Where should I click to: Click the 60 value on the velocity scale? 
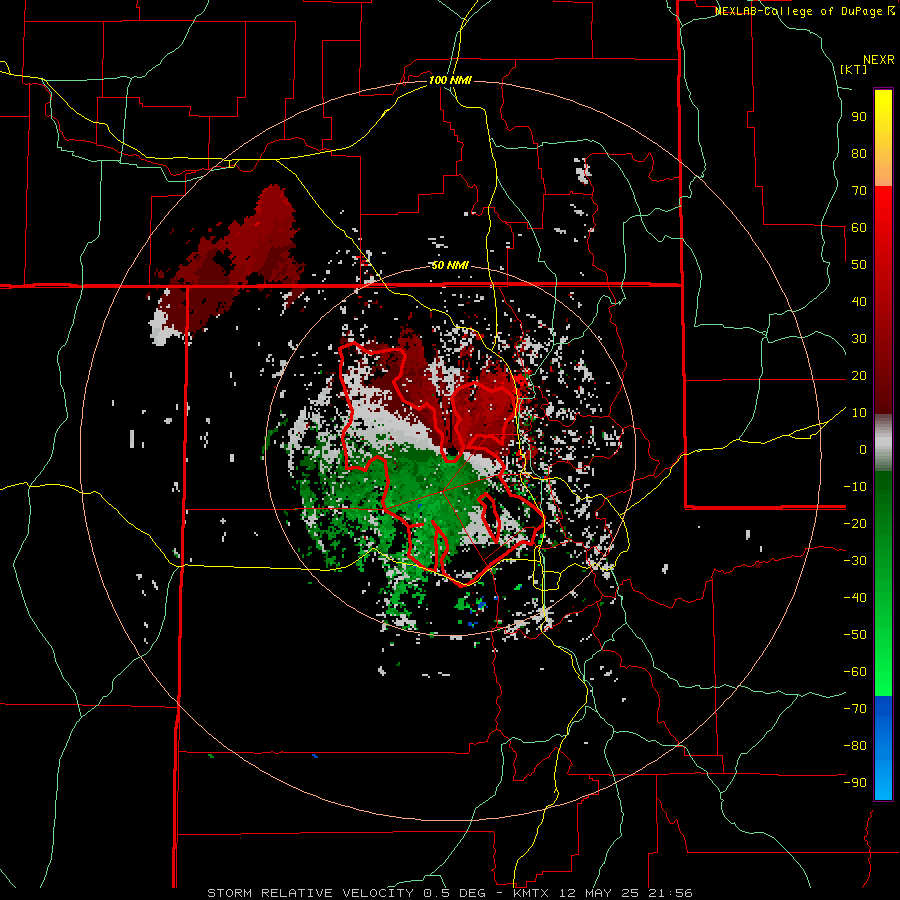coord(859,228)
